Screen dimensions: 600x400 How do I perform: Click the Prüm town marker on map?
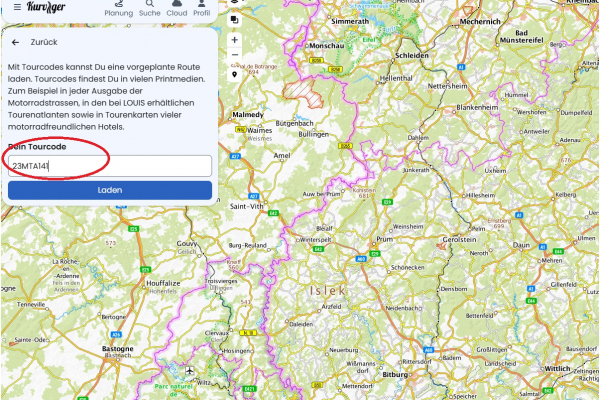385,239
